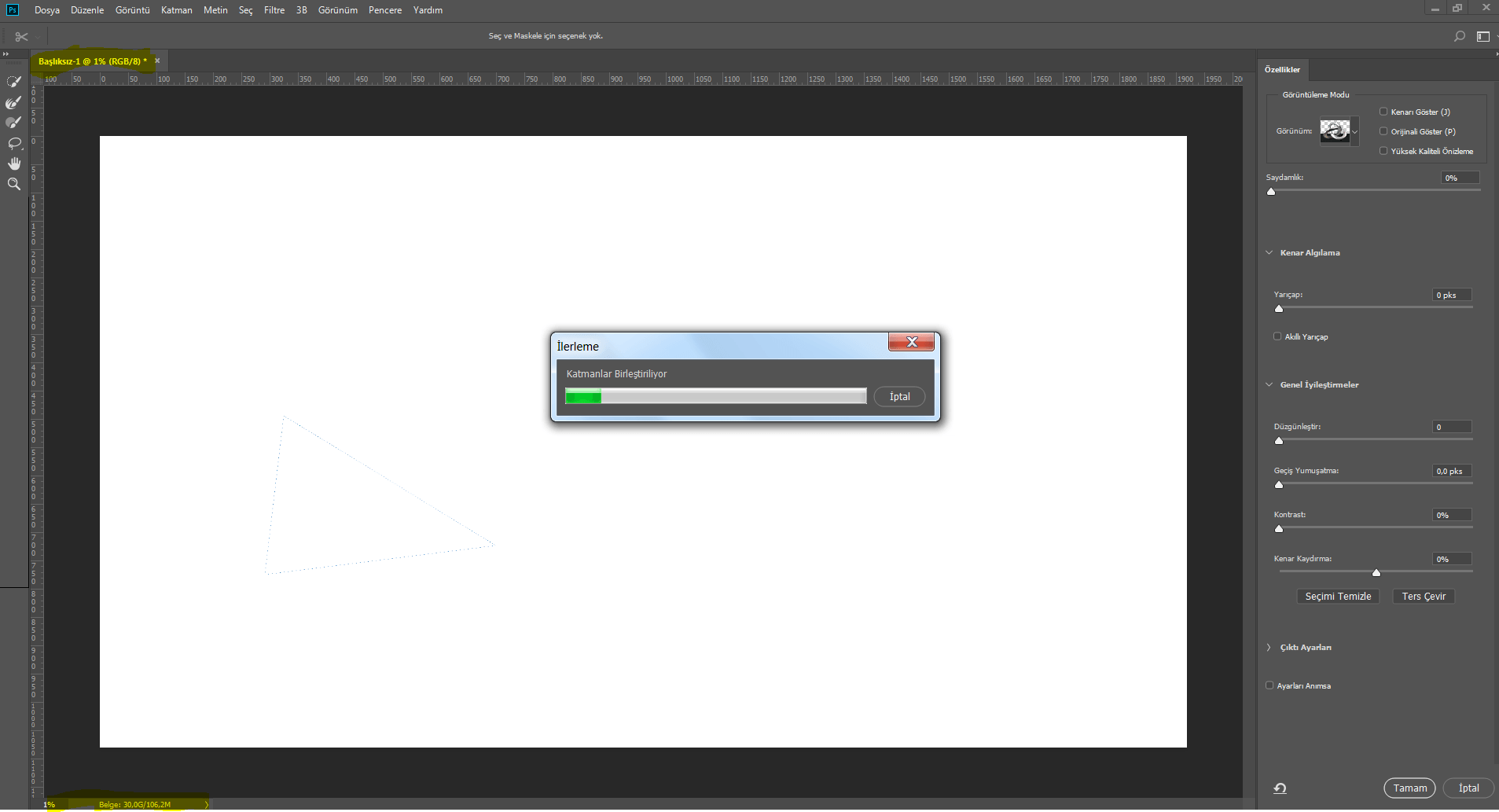Toggle Ayarları Anımsa checkbox

tap(1269, 685)
